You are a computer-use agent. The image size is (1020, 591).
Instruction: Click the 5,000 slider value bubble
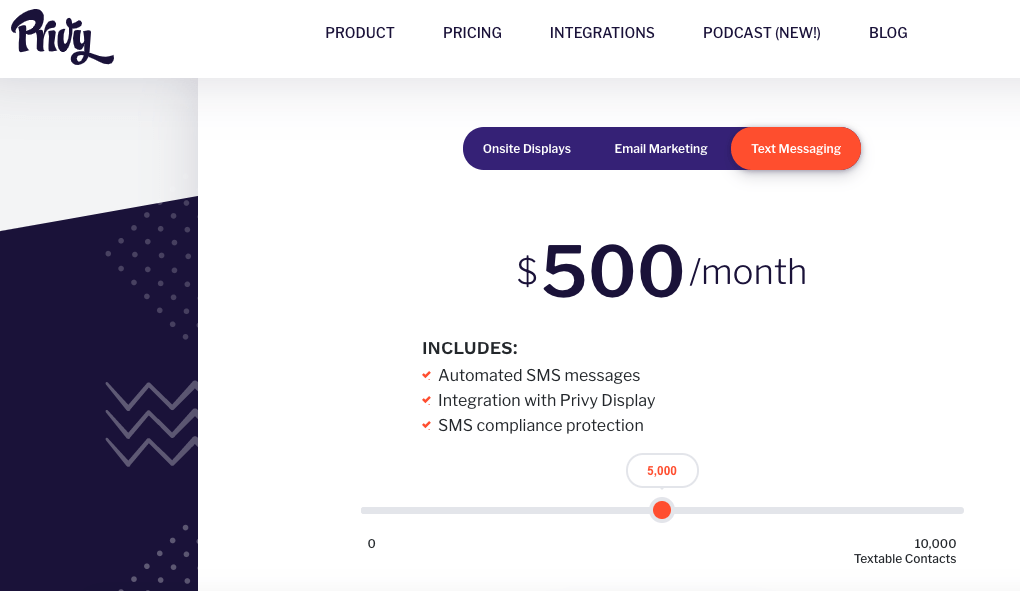click(662, 471)
